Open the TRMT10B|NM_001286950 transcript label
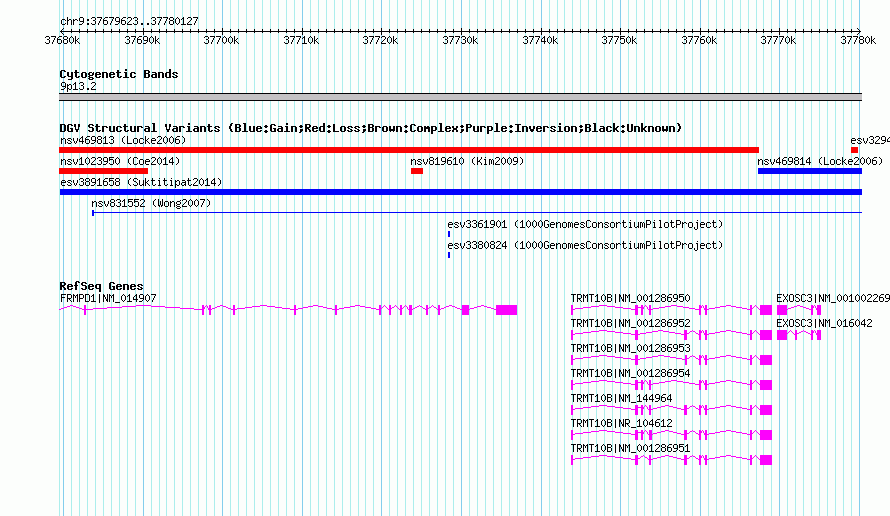 tap(631, 298)
